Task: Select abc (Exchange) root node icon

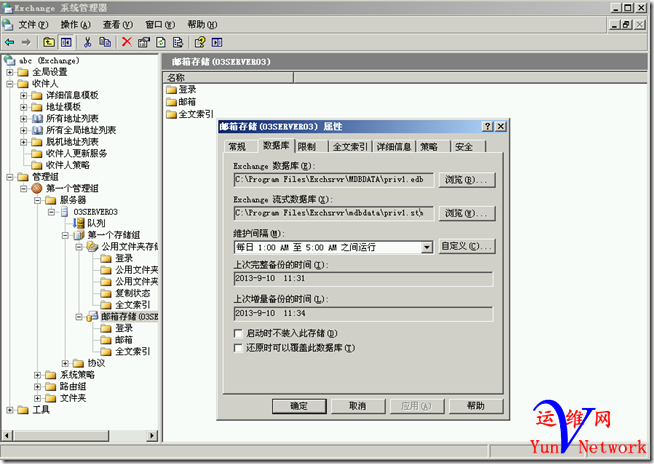Action: tap(10, 61)
